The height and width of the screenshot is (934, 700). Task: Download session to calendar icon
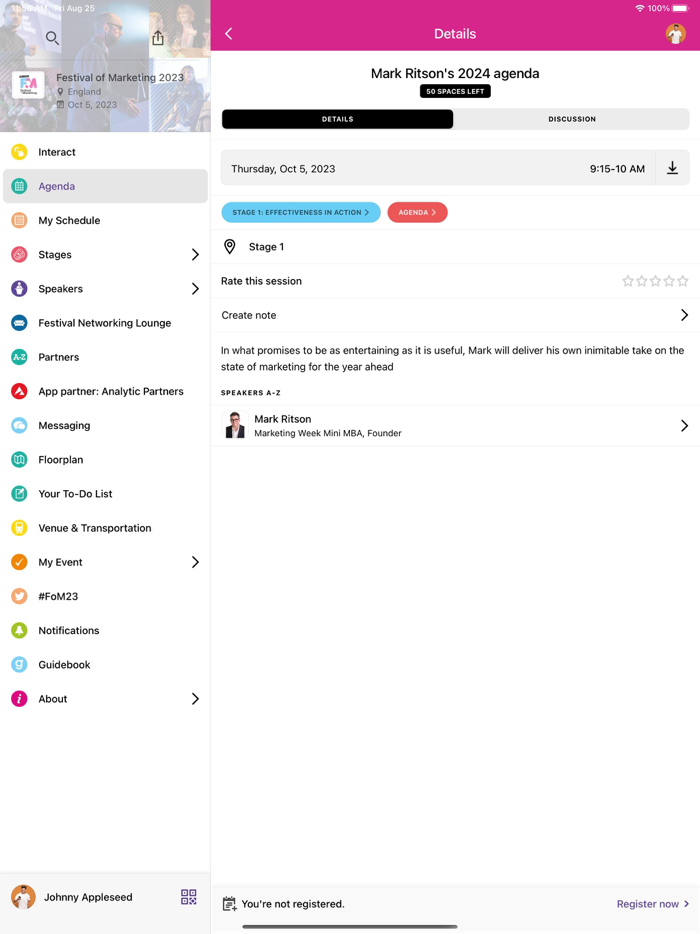coord(673,168)
